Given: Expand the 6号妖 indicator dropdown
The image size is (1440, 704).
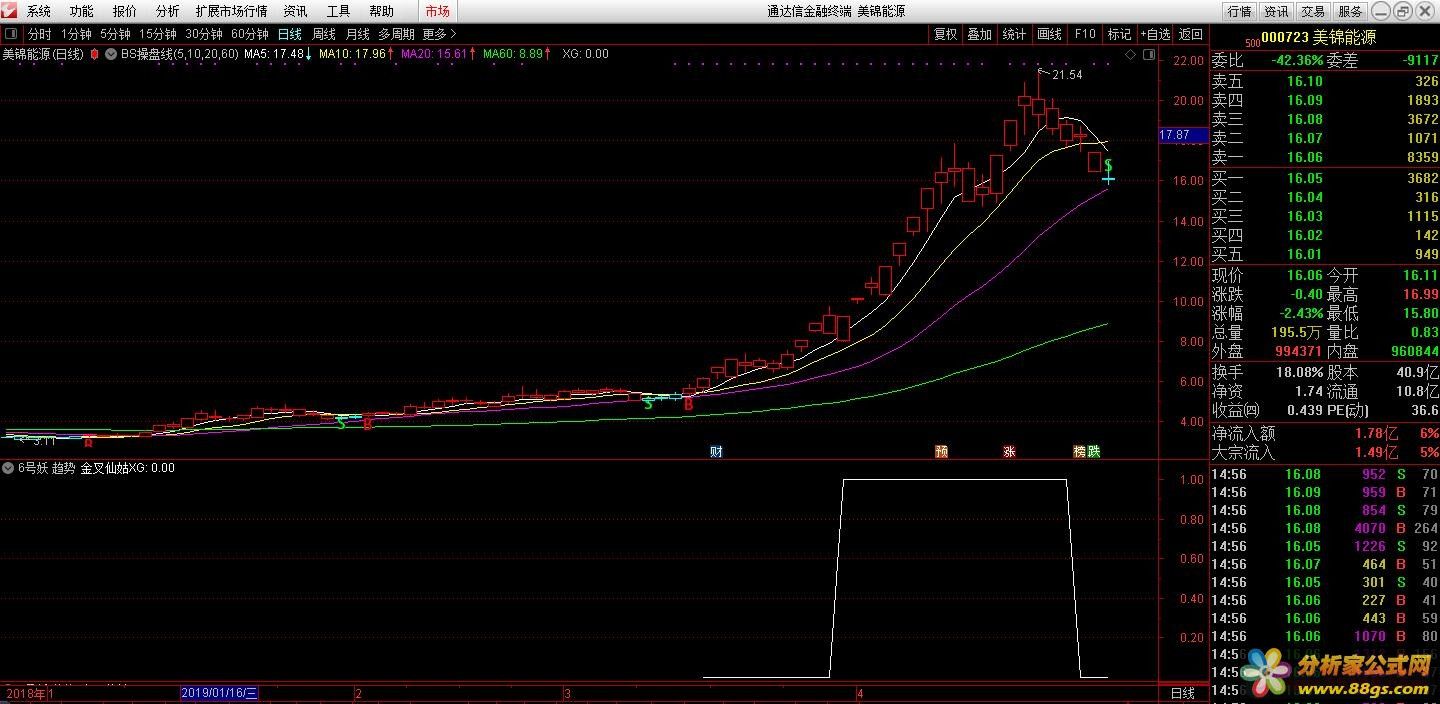Looking at the screenshot, I should [8, 467].
